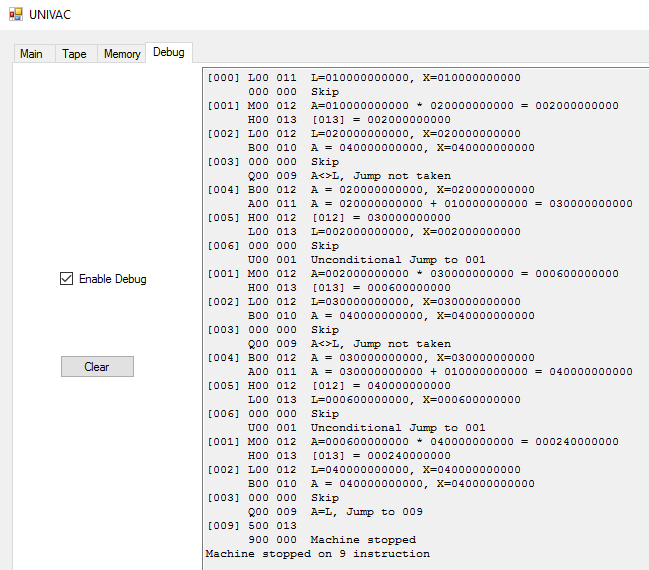Click the UNIVAC title bar text
This screenshot has width=649, height=570.
[50, 15]
